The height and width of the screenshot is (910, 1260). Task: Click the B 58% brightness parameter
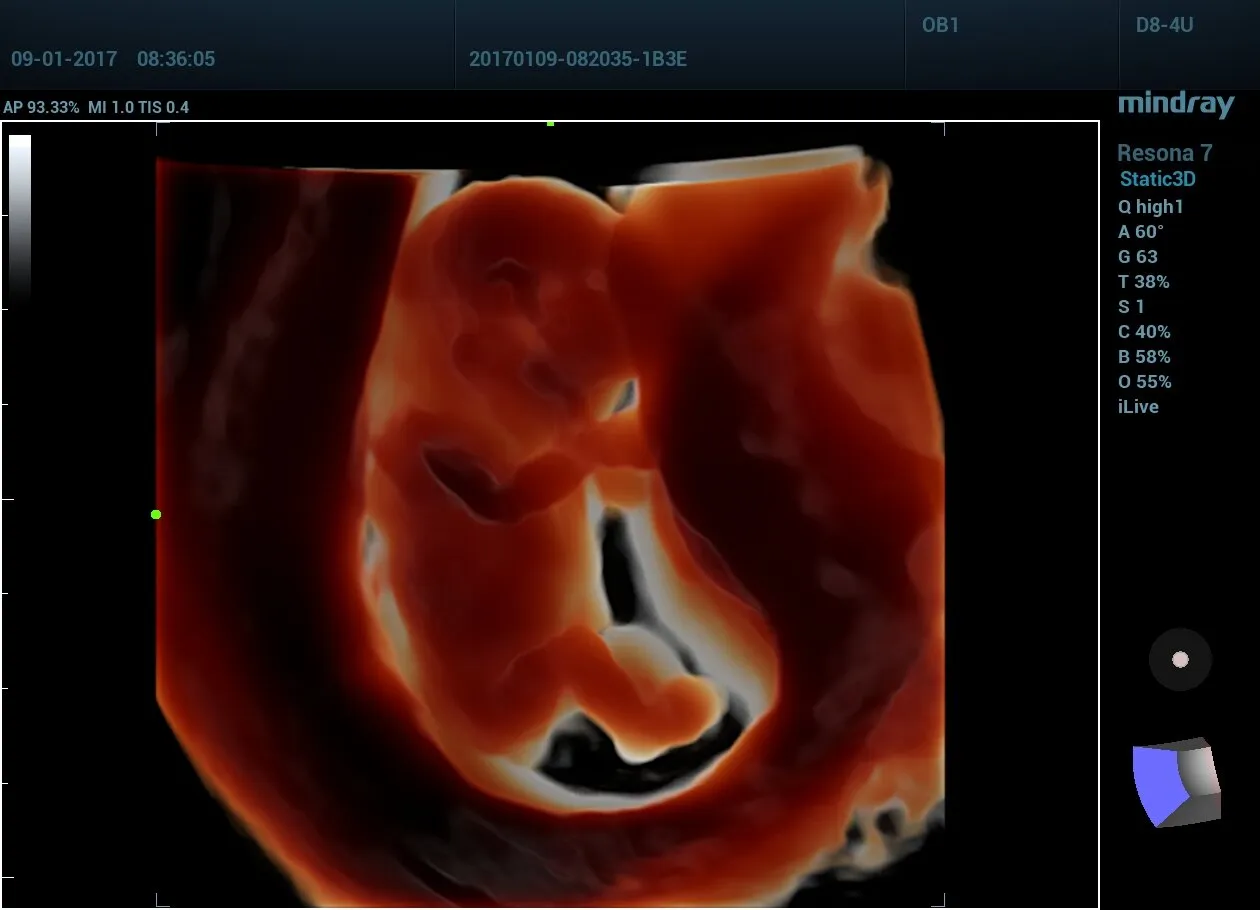click(1144, 357)
